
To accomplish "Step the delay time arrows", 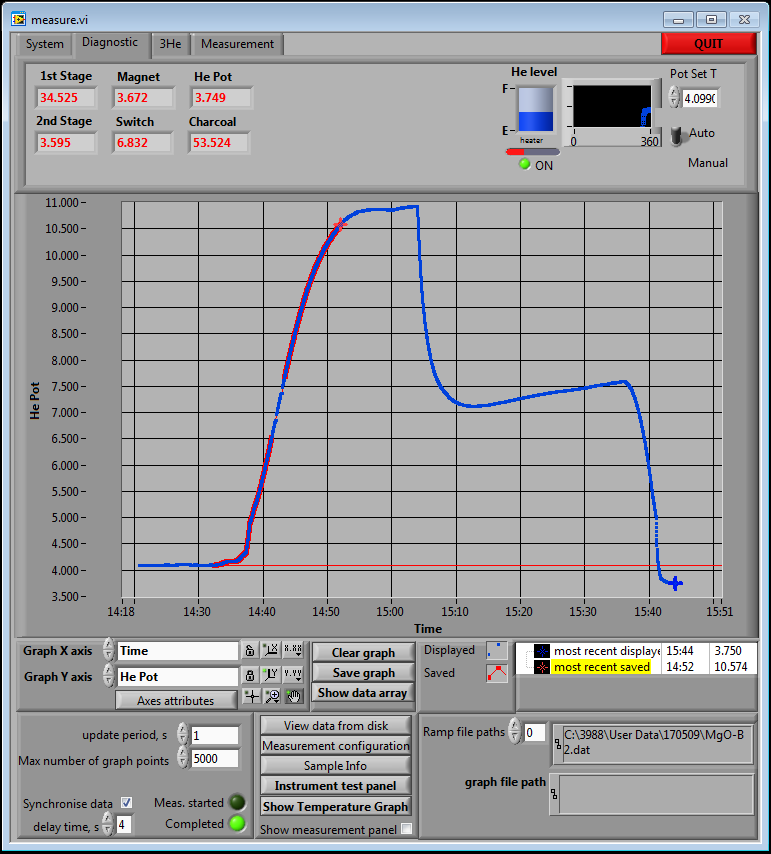I will [x=108, y=824].
